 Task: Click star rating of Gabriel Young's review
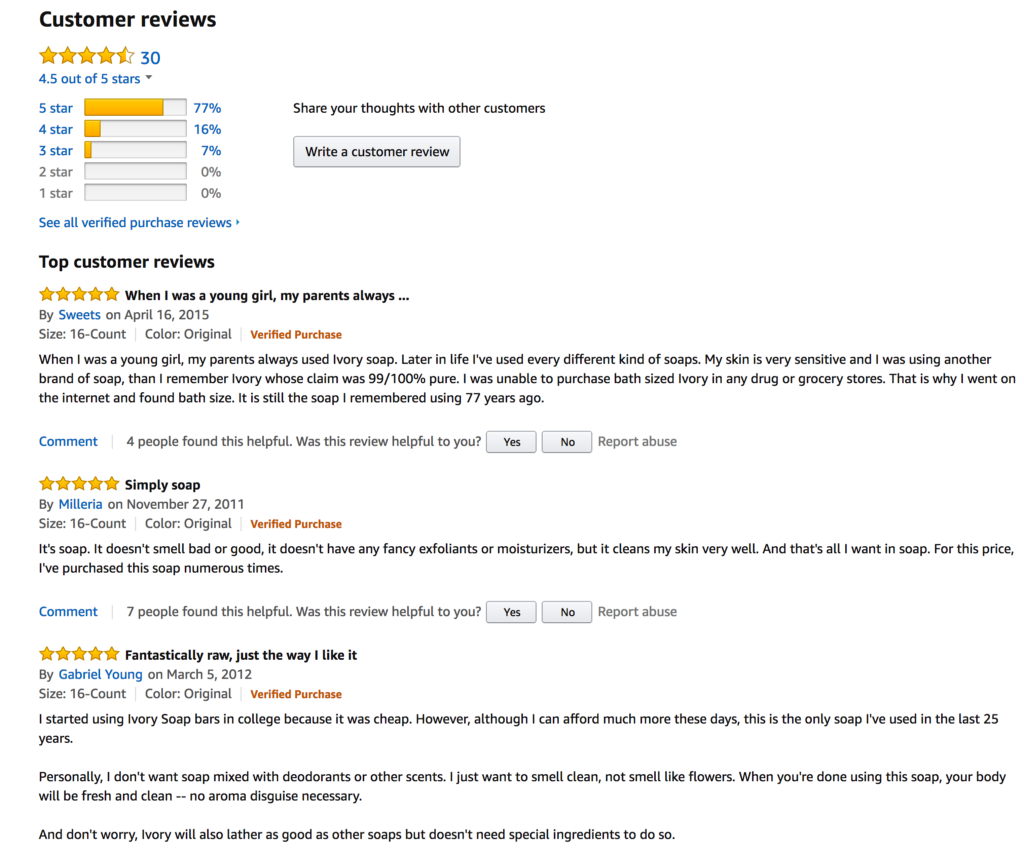tap(78, 654)
